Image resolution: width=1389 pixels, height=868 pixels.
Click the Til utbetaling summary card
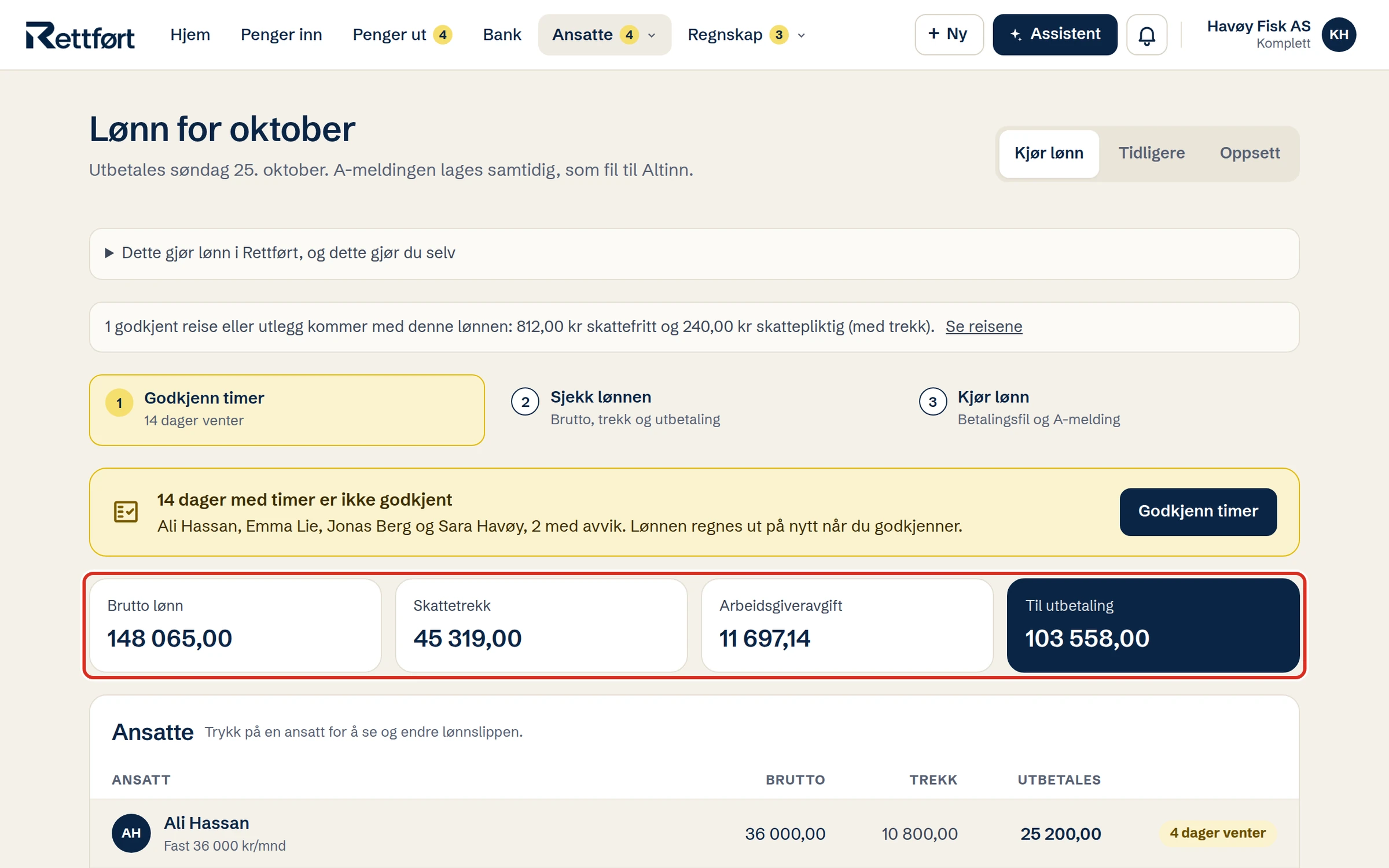coord(1153,625)
